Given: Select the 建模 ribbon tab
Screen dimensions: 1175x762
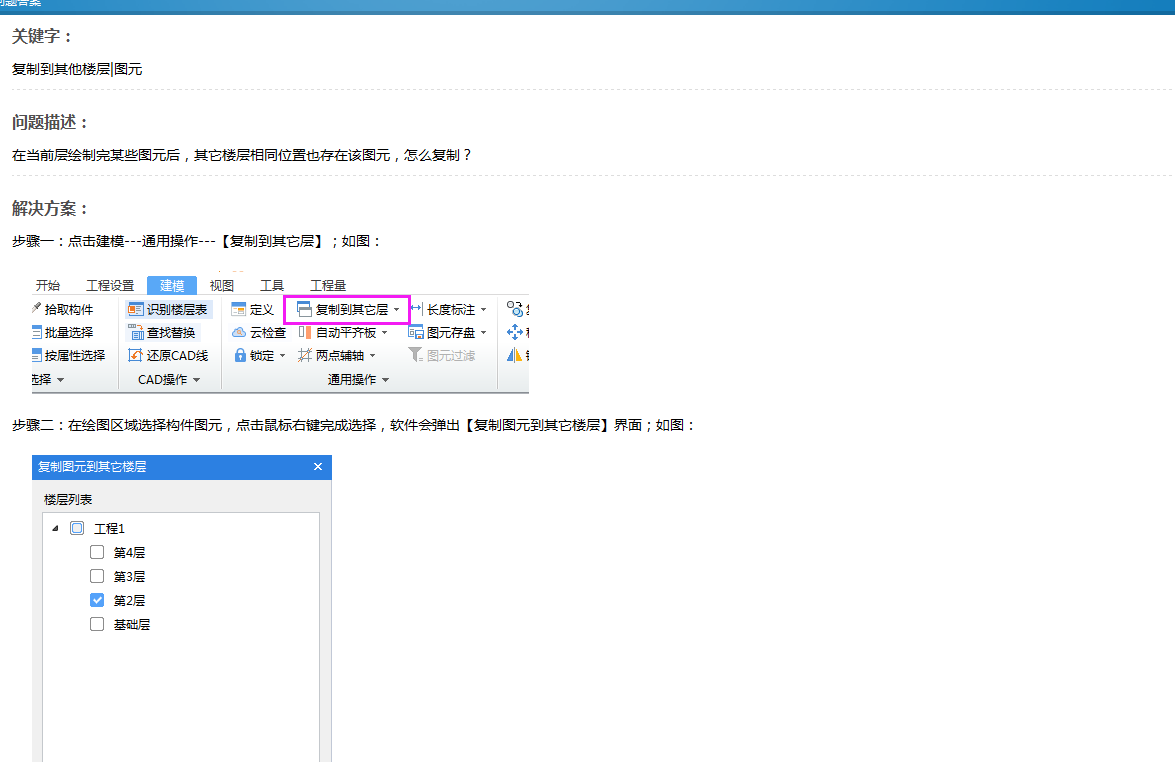Looking at the screenshot, I should pos(172,285).
